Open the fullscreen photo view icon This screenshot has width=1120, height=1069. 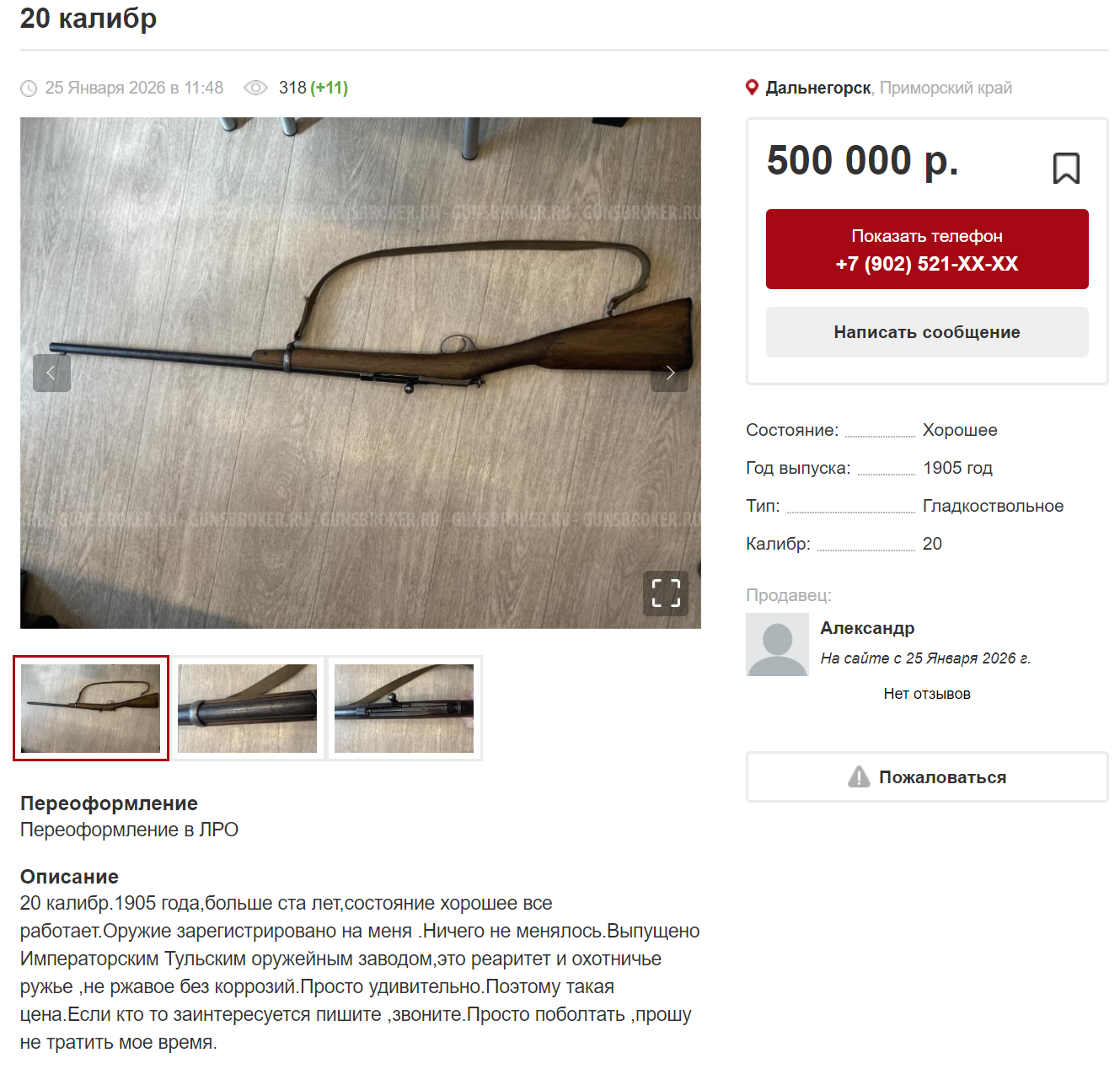click(666, 594)
